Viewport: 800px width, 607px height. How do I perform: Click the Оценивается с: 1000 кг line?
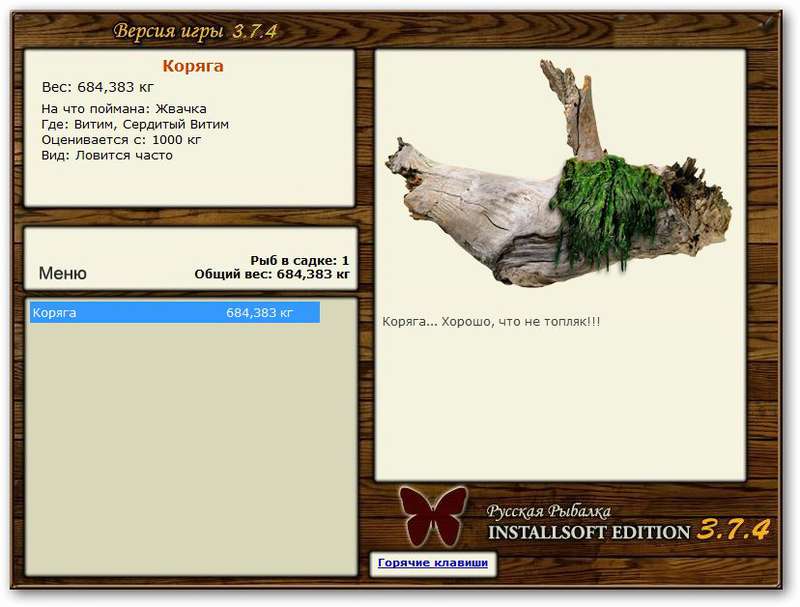click(x=121, y=140)
